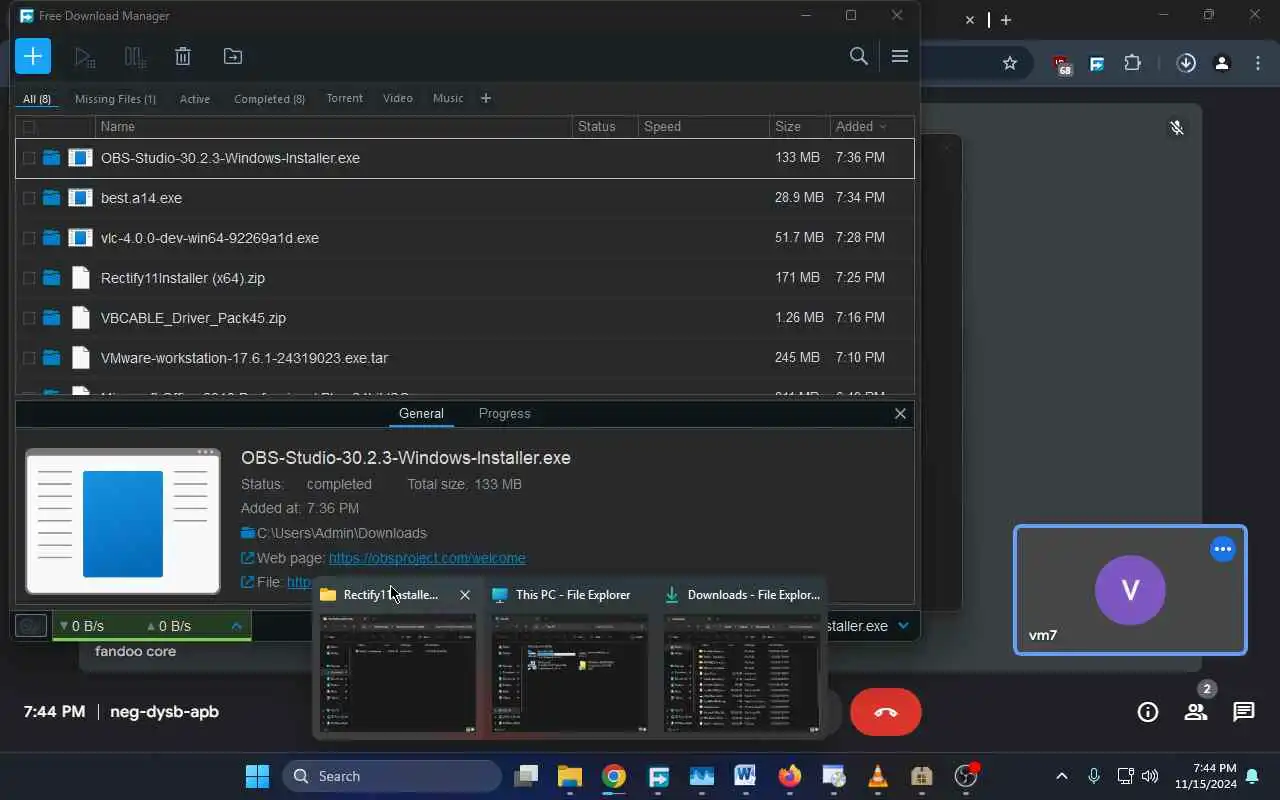The height and width of the screenshot is (800, 1280).
Task: Switch to Completed (8) tab
Action: 269,99
